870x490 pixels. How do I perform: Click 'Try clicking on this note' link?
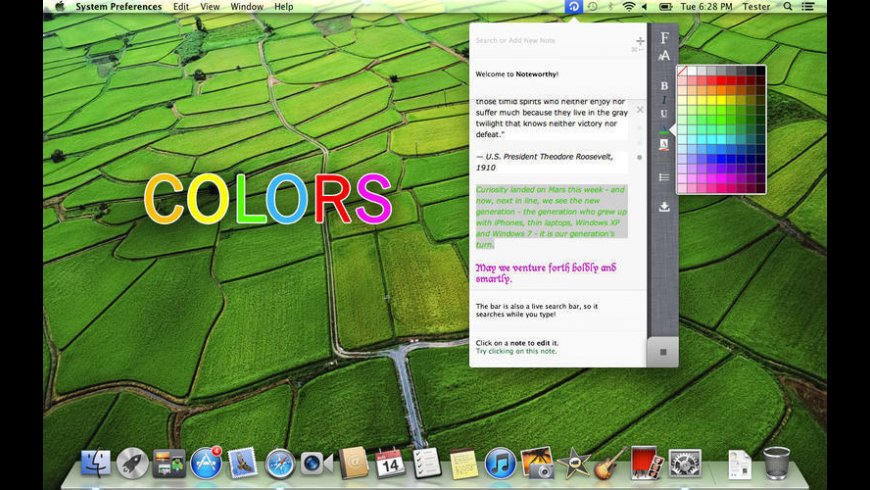point(516,352)
